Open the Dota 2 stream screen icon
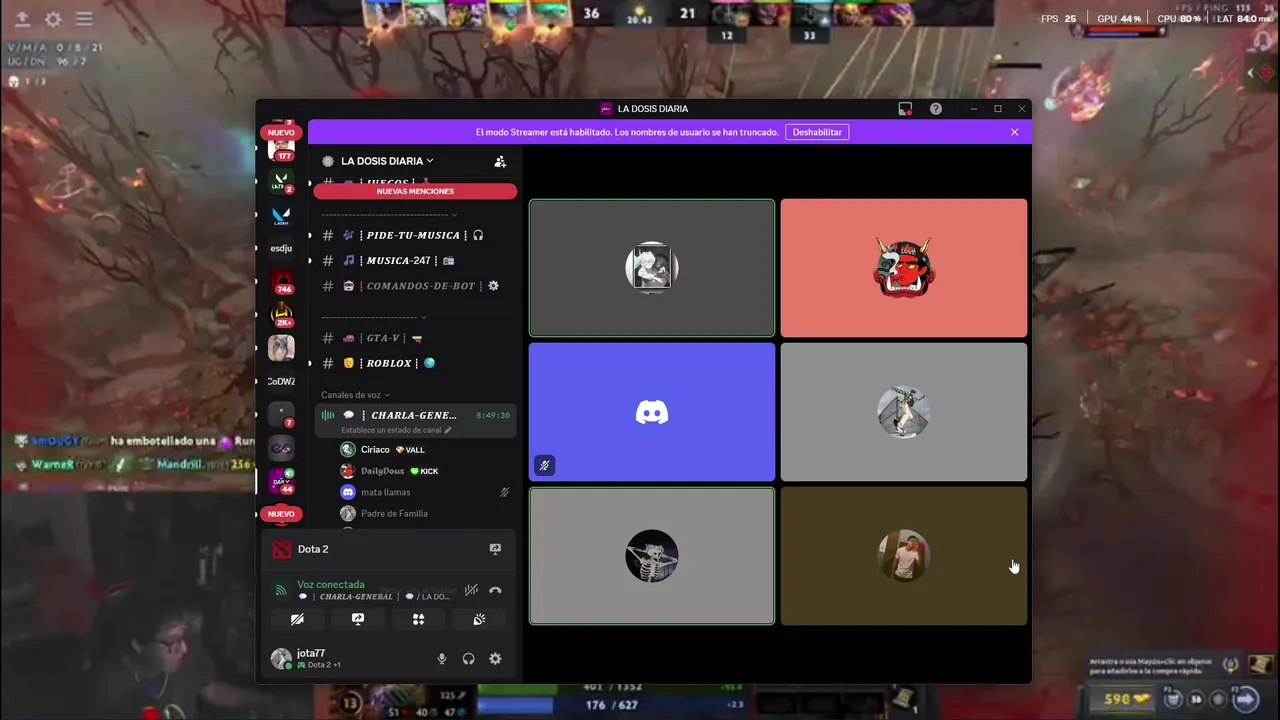 point(495,549)
